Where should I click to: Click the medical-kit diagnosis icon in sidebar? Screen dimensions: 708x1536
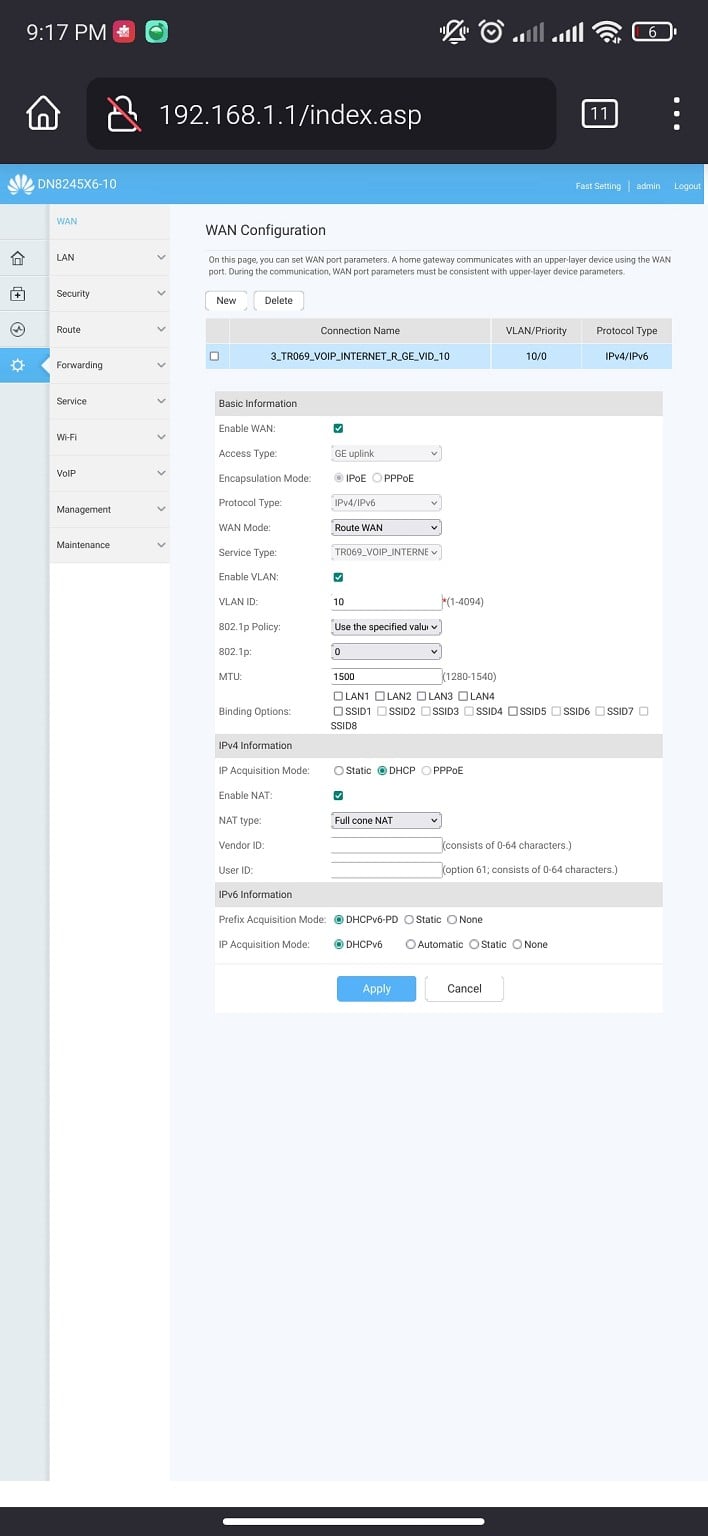point(17,294)
